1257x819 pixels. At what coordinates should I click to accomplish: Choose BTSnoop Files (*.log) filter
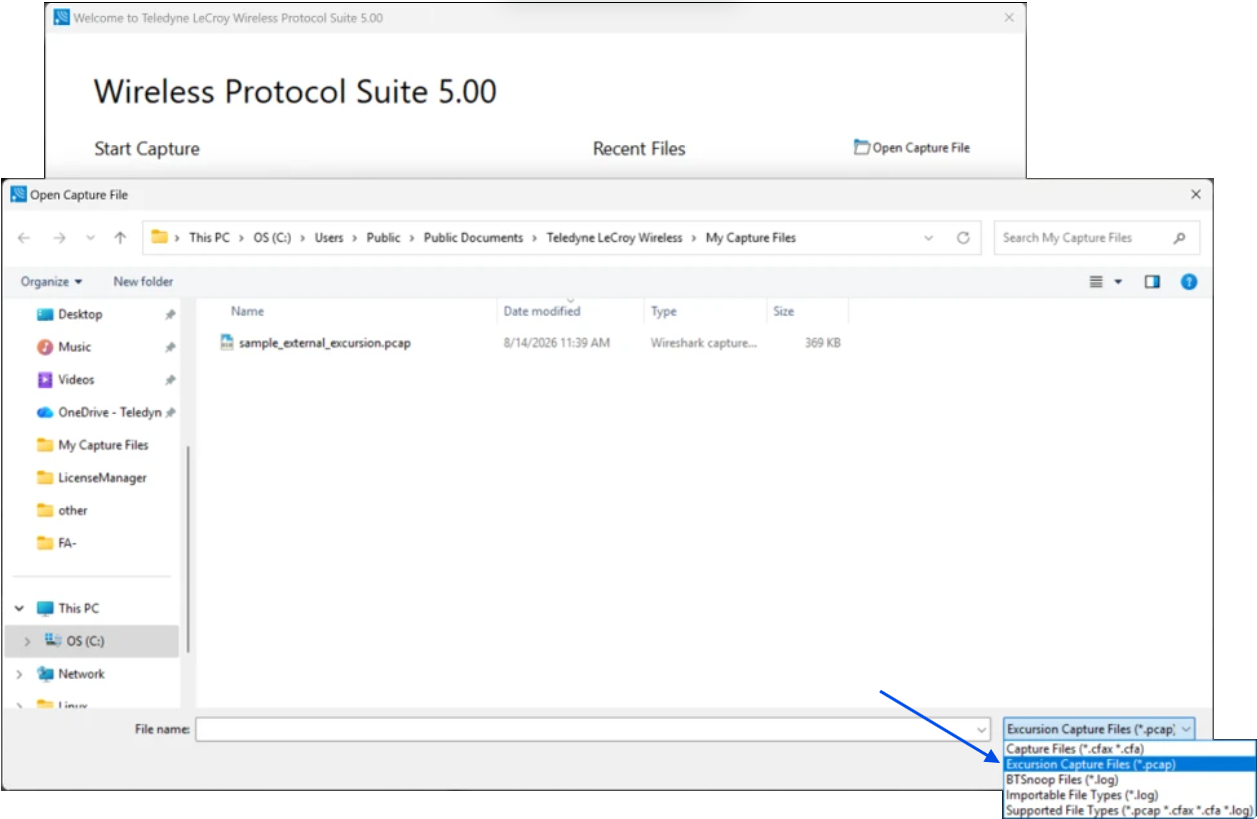pyautogui.click(x=1062, y=779)
